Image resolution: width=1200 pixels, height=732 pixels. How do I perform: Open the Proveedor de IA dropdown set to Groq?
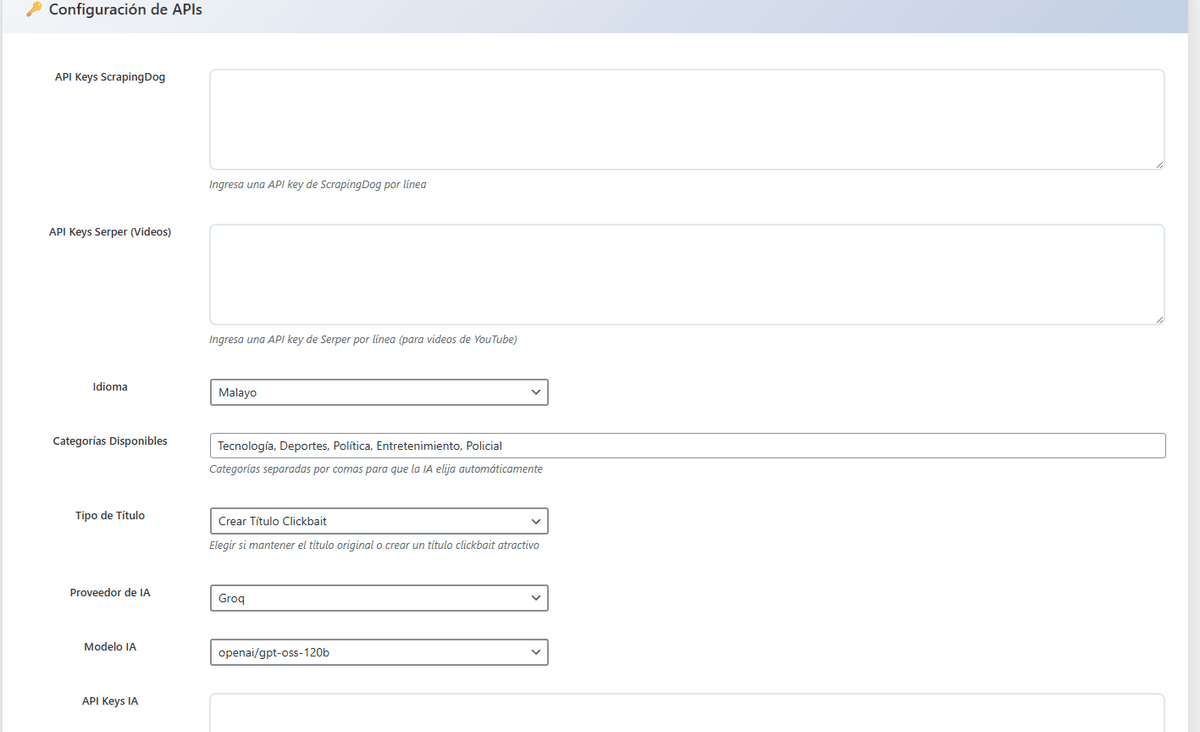[379, 598]
